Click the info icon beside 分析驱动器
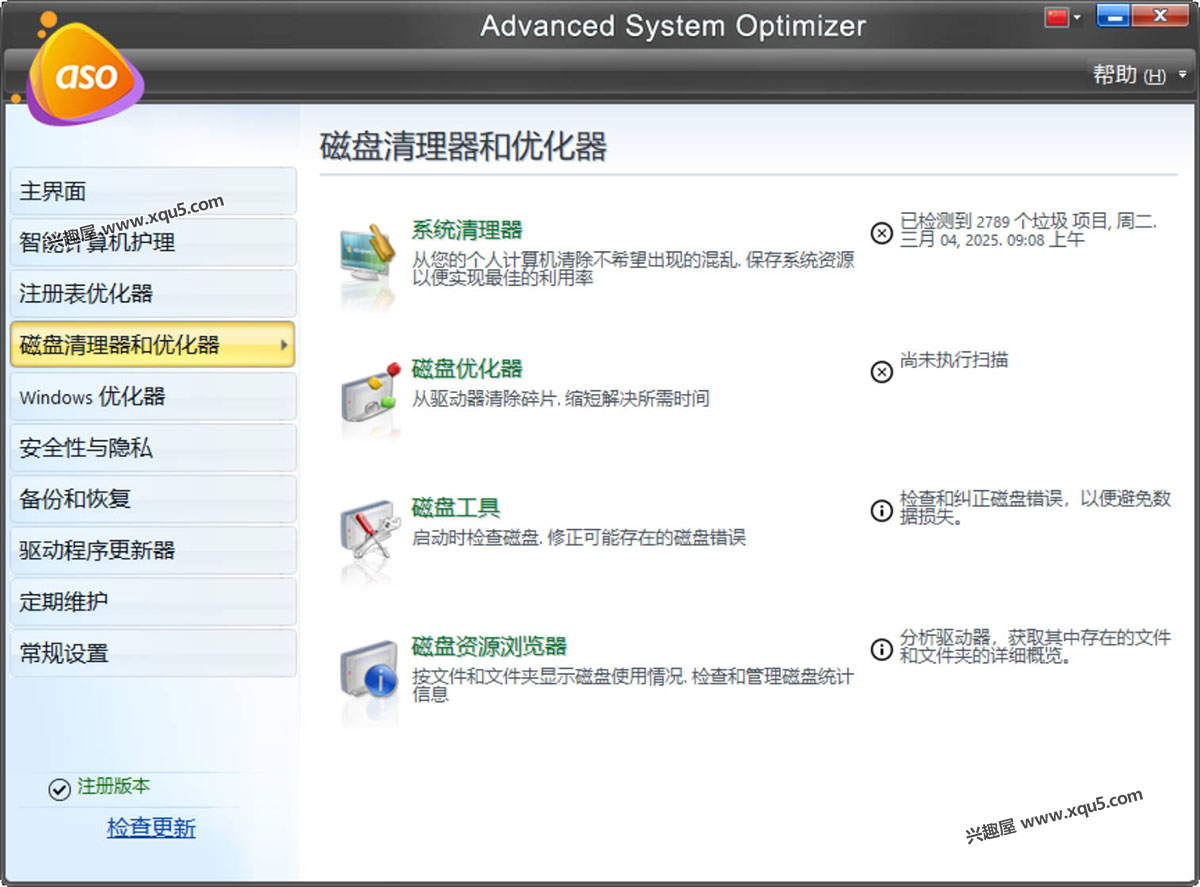The image size is (1200, 887). click(881, 649)
